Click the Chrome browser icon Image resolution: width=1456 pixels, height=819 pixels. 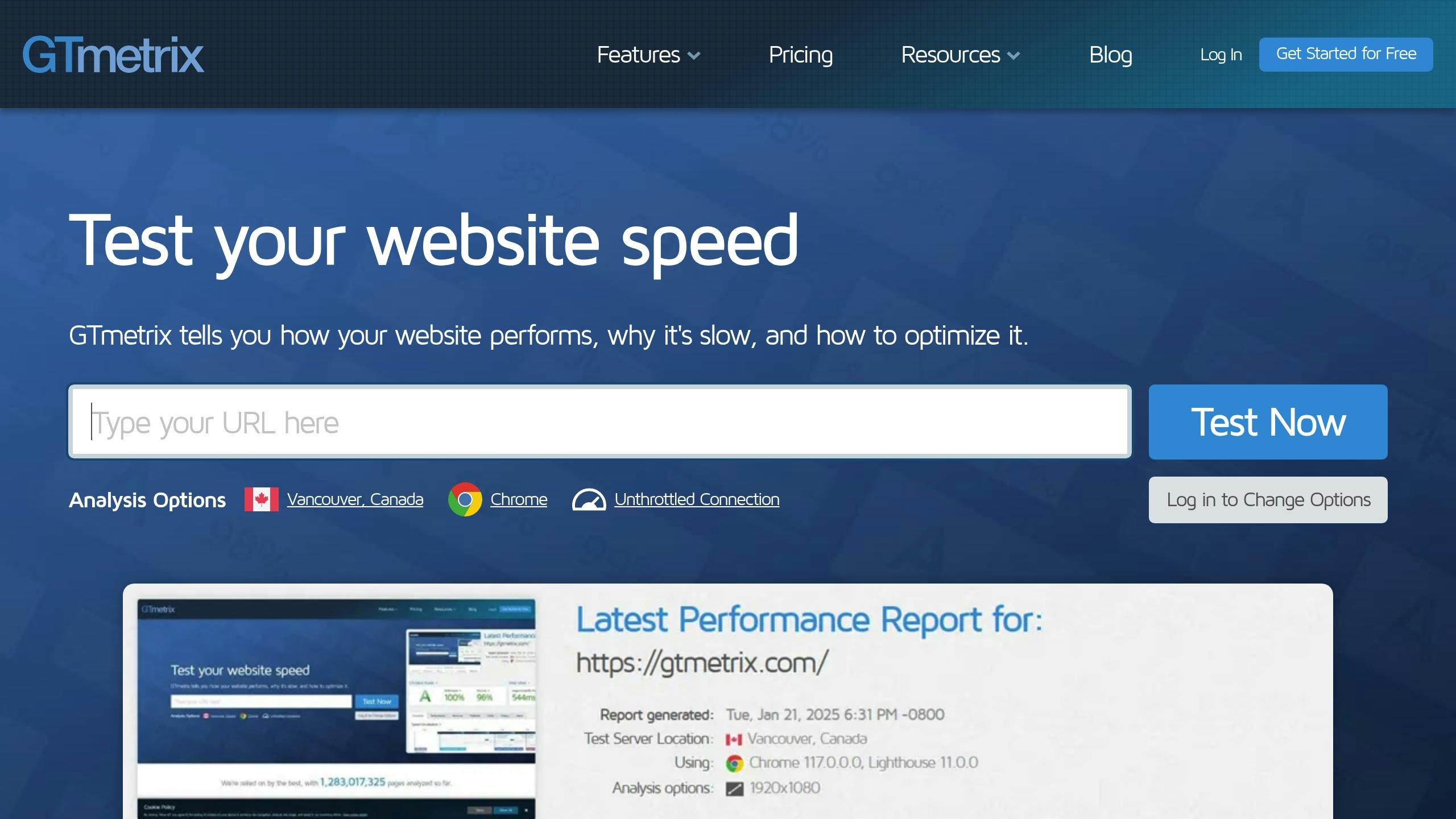click(x=465, y=499)
